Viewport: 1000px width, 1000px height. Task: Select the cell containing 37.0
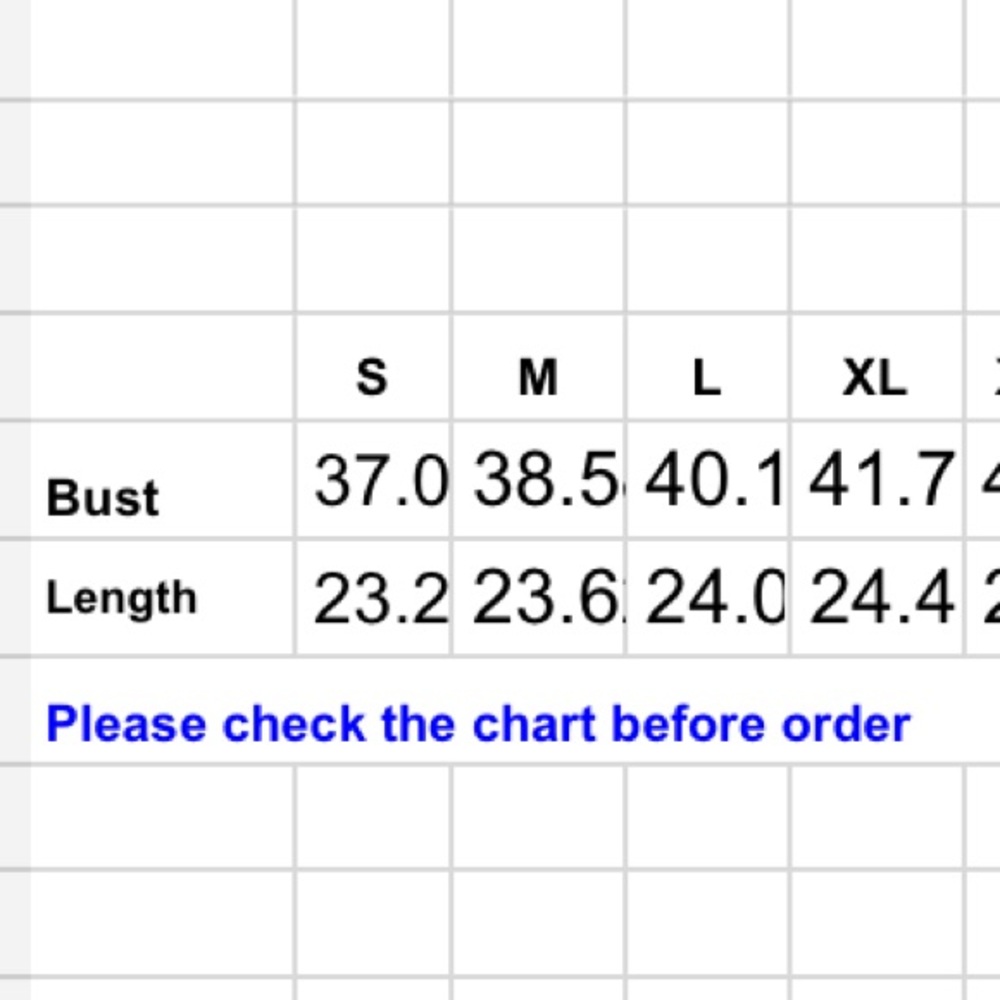(373, 480)
